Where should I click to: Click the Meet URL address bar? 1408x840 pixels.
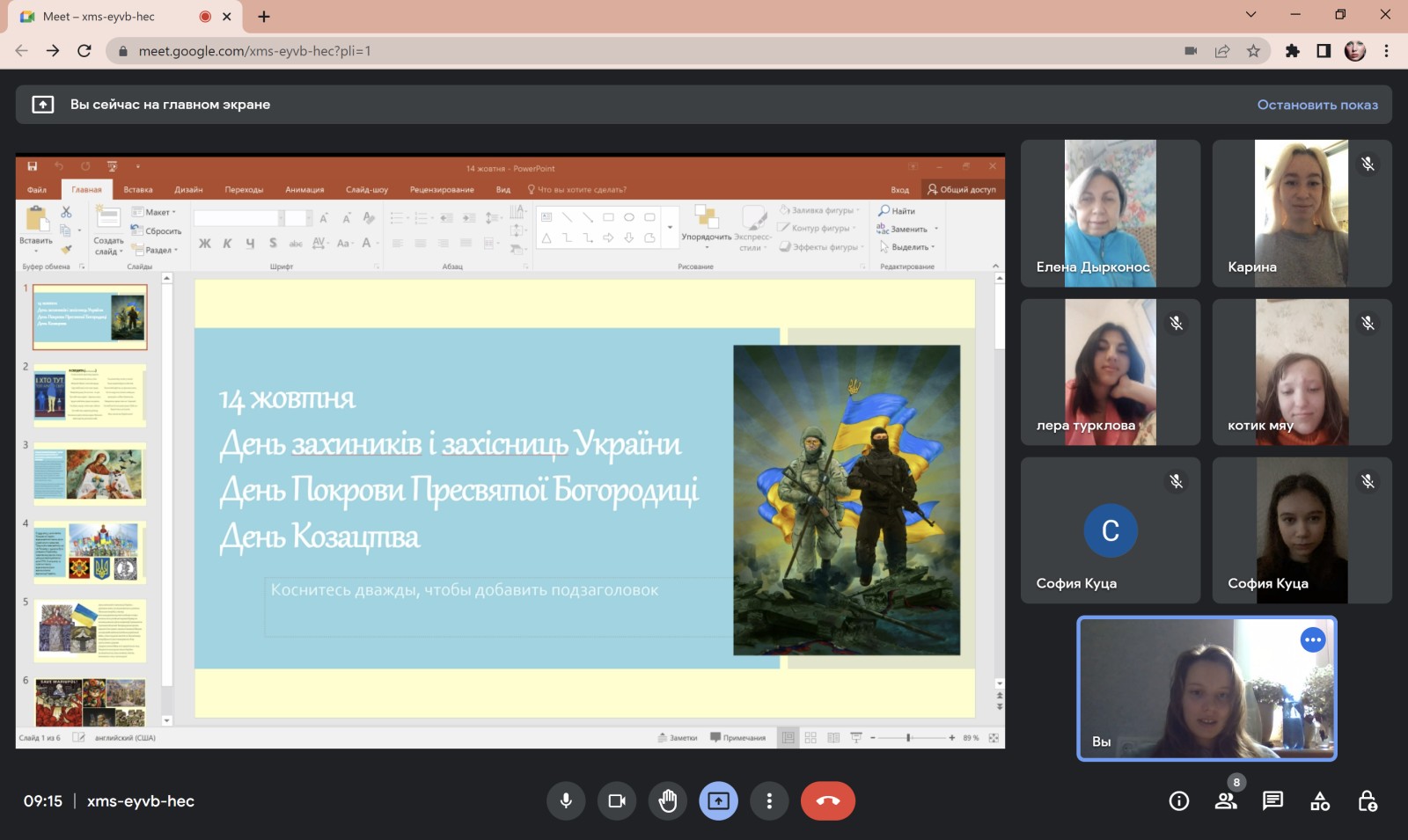pos(651,51)
